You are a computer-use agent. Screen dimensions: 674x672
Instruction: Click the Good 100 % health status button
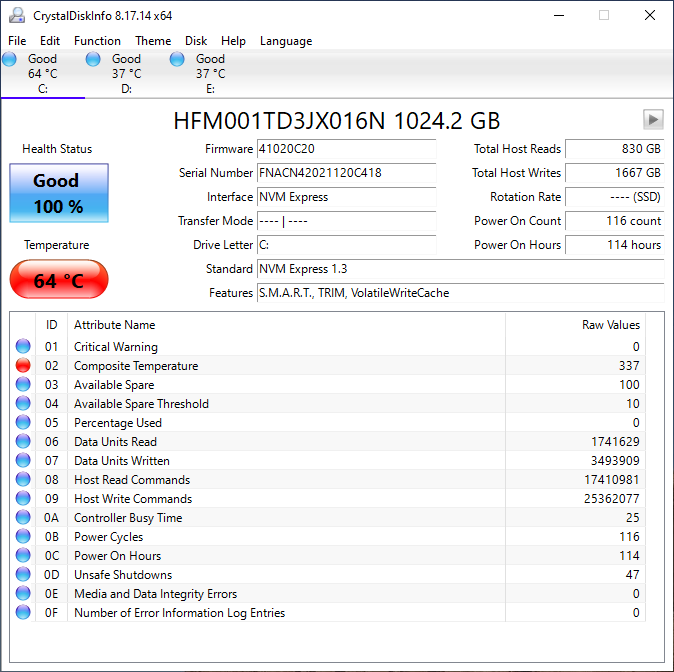tap(59, 193)
